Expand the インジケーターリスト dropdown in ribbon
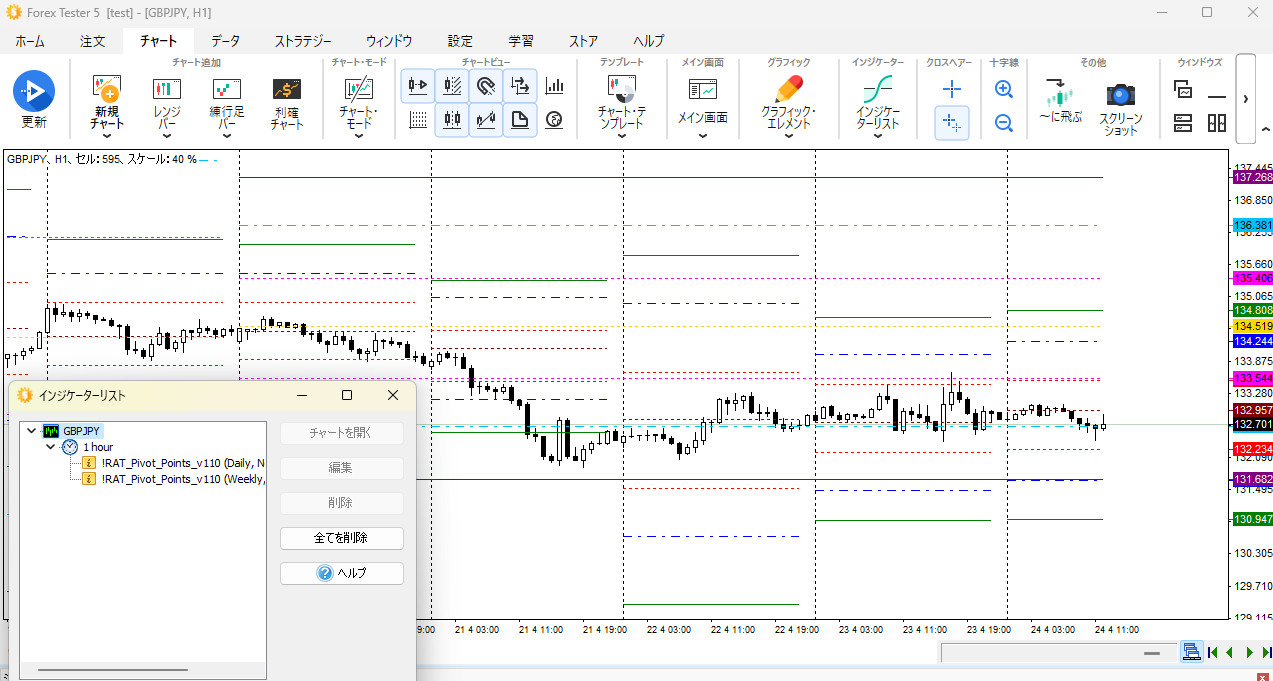Viewport: 1273px width, 681px height. coord(877,137)
